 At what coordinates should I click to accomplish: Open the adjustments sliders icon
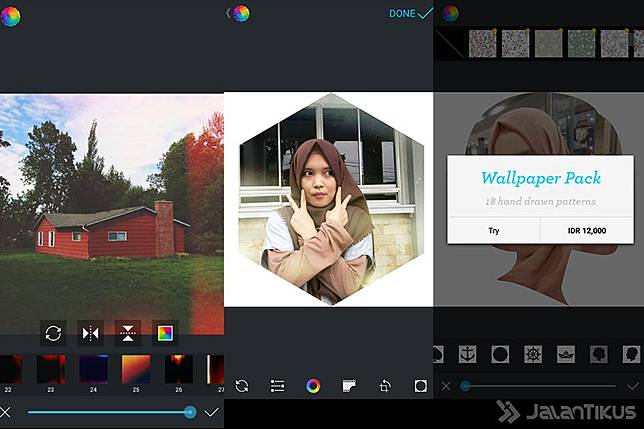(x=278, y=386)
